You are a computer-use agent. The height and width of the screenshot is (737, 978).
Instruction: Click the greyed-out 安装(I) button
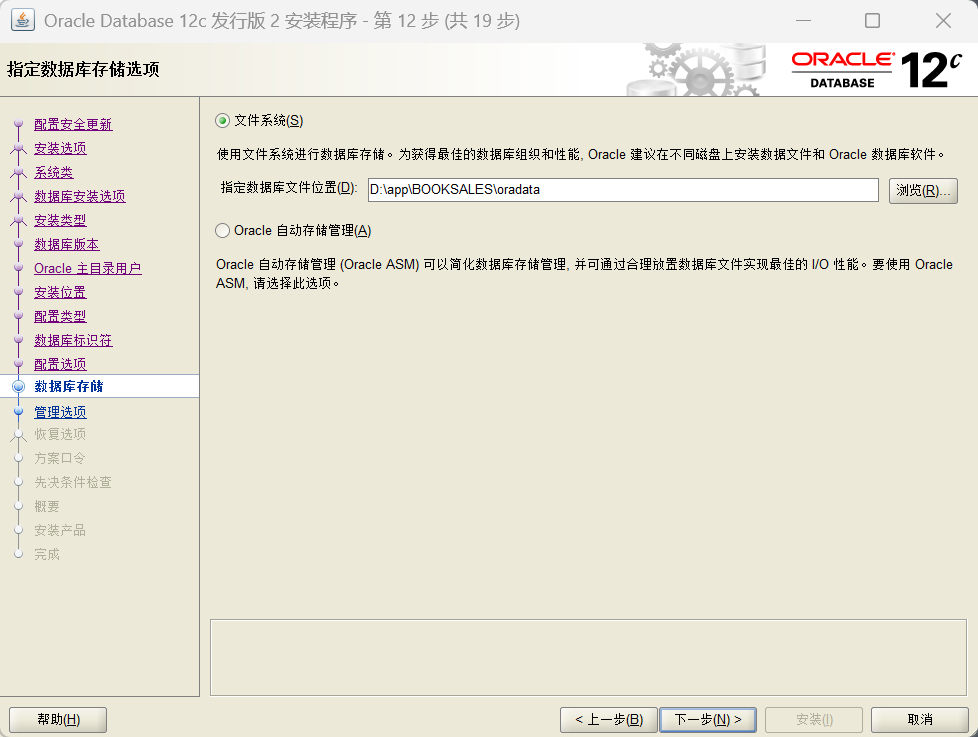click(814, 720)
